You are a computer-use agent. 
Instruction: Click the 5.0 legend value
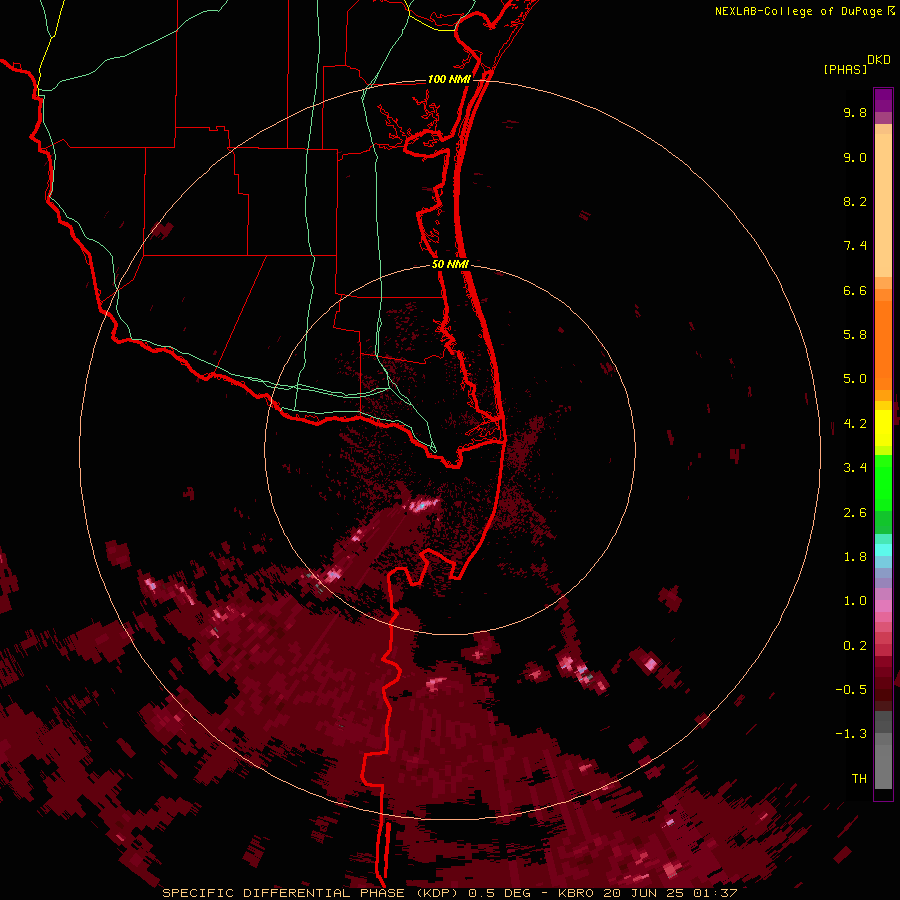tap(855, 379)
